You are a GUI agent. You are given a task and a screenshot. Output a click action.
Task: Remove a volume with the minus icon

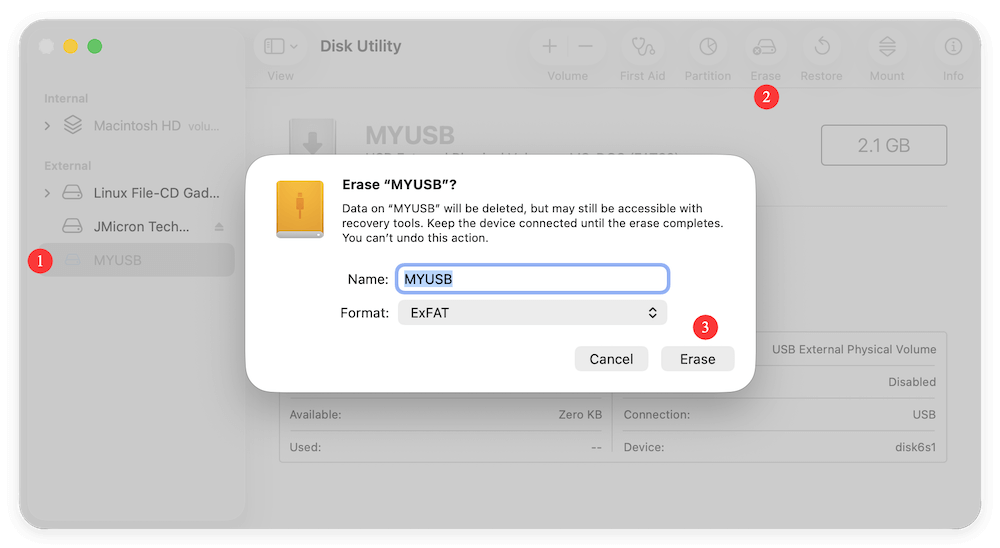(x=585, y=47)
